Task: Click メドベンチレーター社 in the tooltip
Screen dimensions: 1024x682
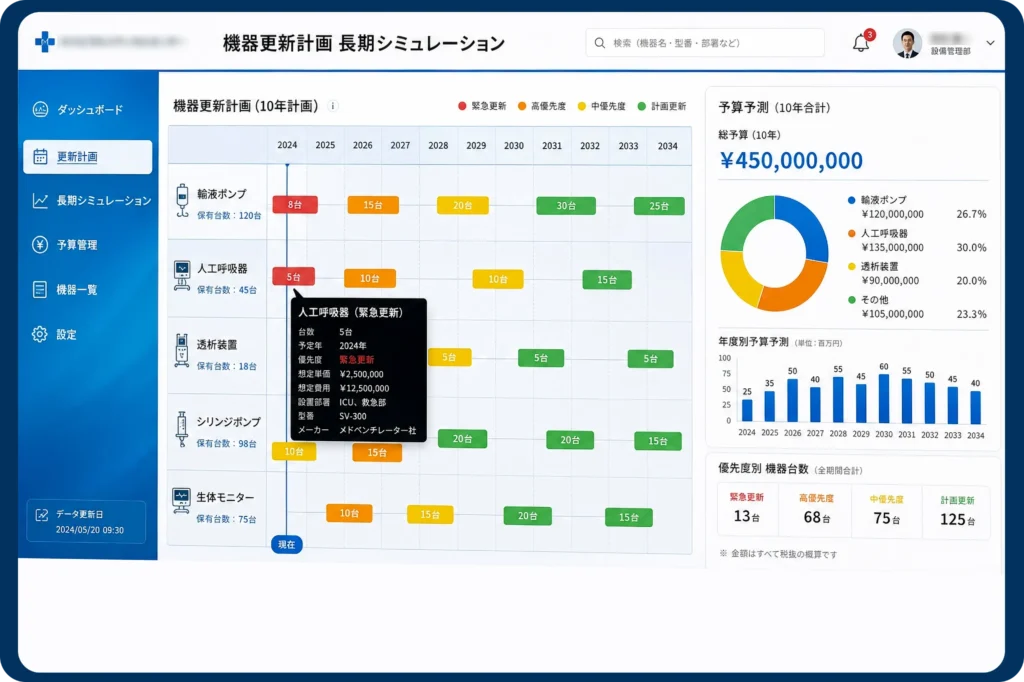Action: (x=377, y=430)
